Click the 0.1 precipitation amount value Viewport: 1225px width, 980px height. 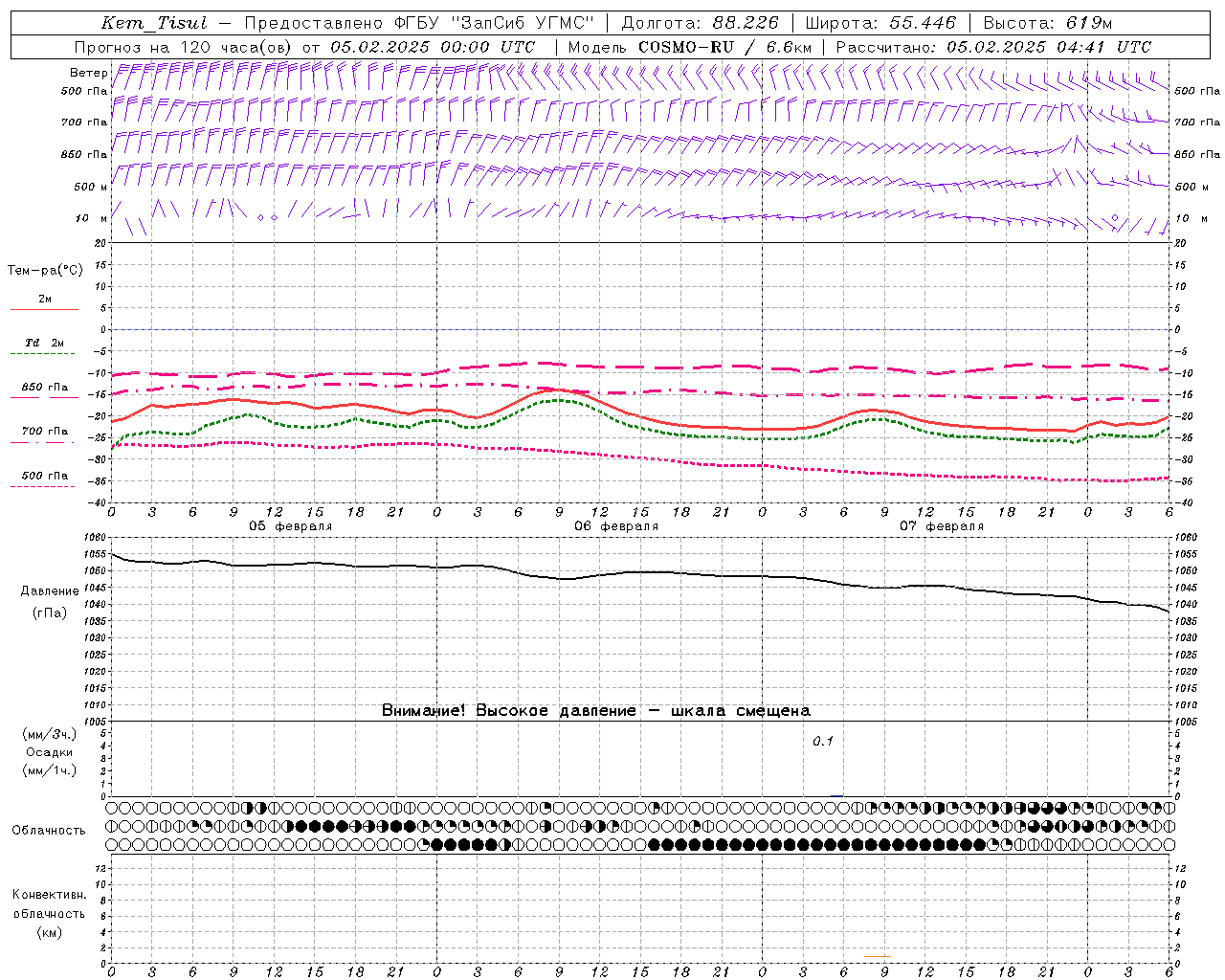[823, 742]
